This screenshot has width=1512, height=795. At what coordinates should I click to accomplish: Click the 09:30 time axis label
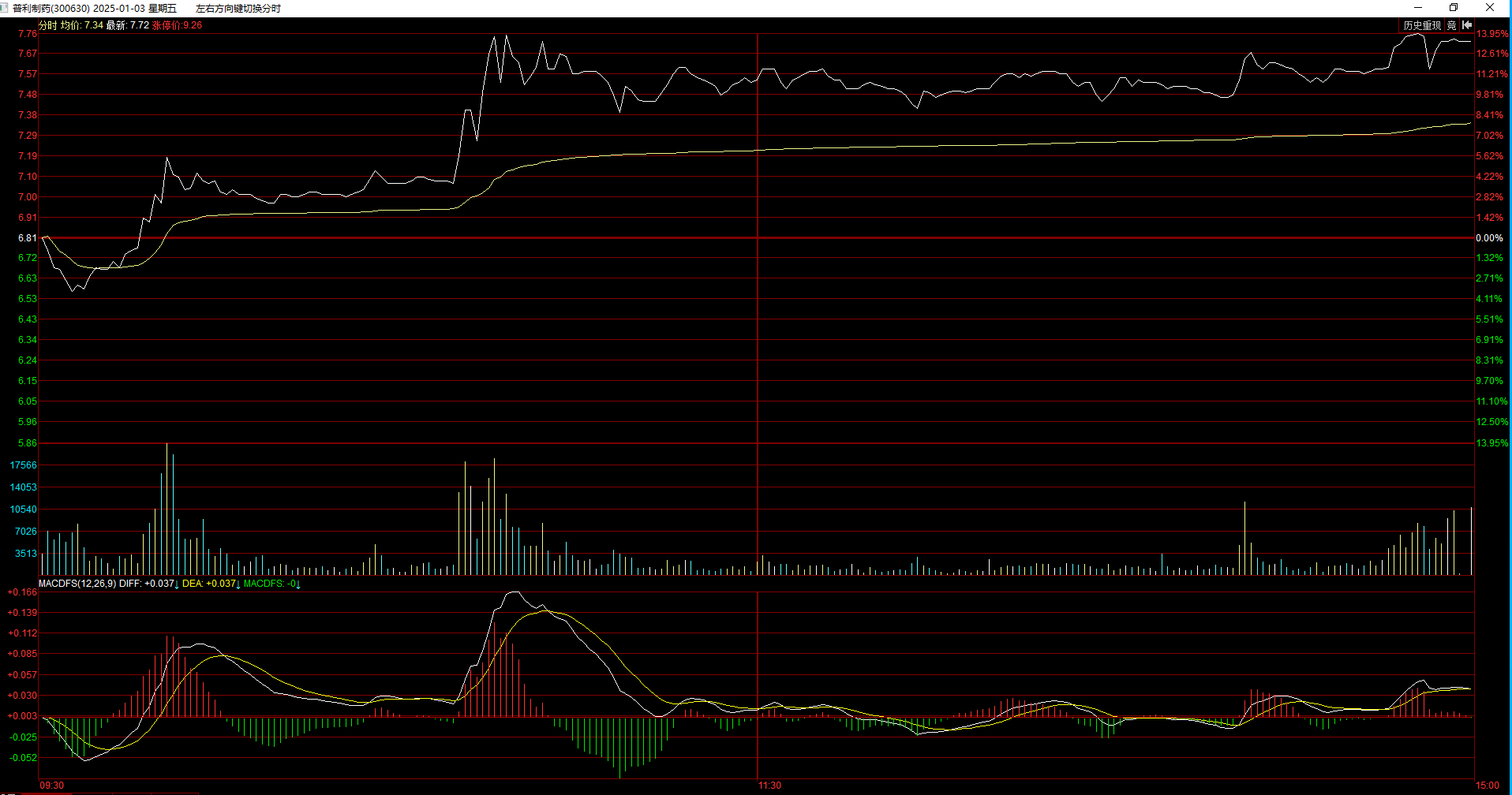click(x=52, y=786)
